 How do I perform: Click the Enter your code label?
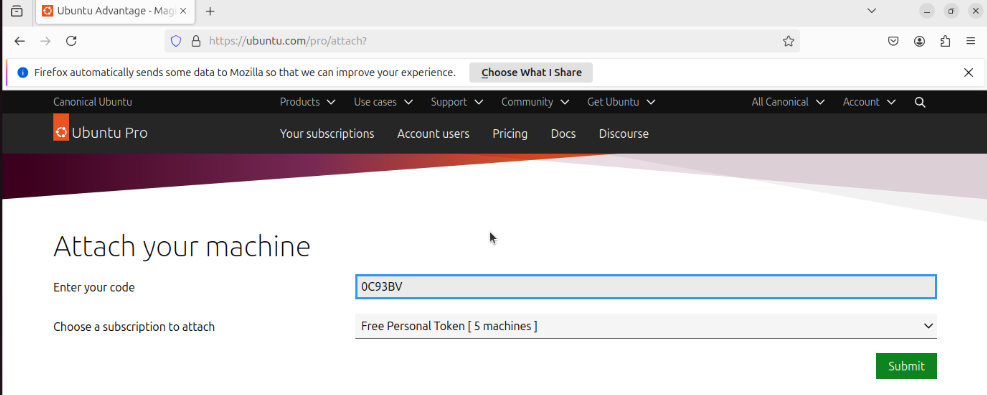(x=94, y=287)
